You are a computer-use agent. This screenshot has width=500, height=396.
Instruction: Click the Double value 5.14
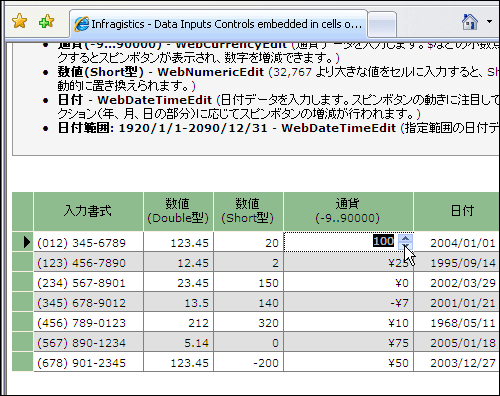click(178, 342)
